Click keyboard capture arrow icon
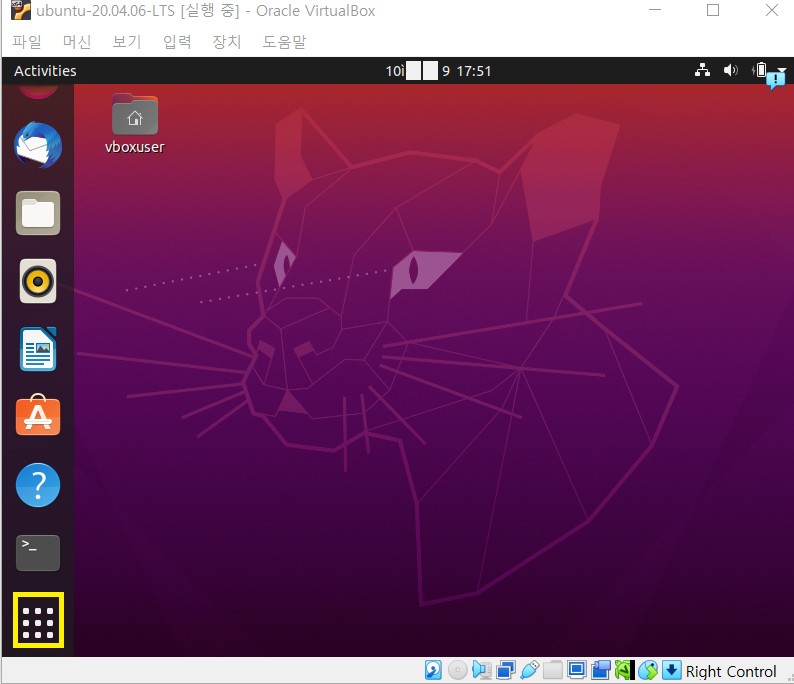Screen dimensions: 794x684 pos(671,670)
